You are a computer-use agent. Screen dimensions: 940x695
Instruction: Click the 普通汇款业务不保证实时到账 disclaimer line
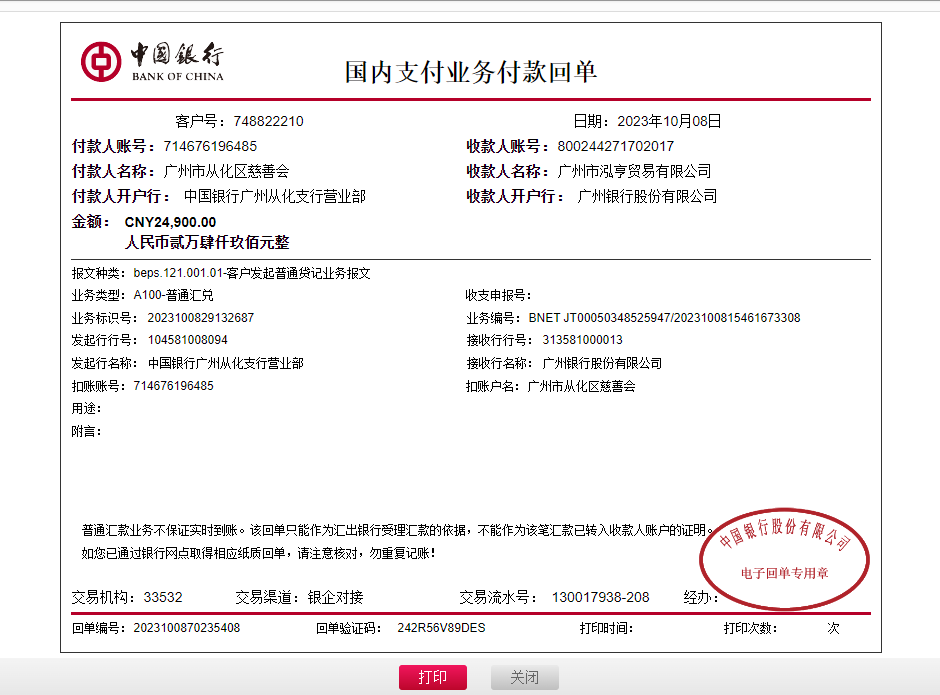click(x=398, y=530)
